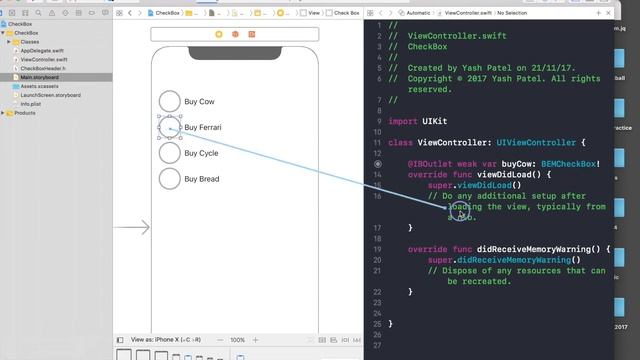
Task: Go back in storyboard editor history
Action: click(x=130, y=13)
